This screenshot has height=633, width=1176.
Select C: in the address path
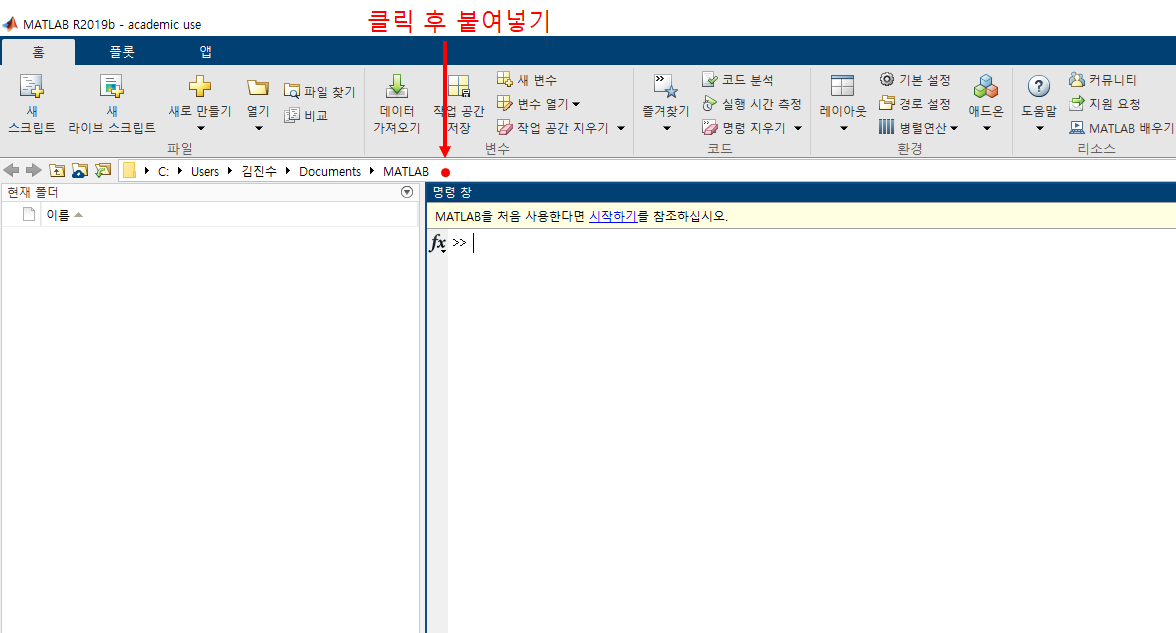[x=163, y=171]
